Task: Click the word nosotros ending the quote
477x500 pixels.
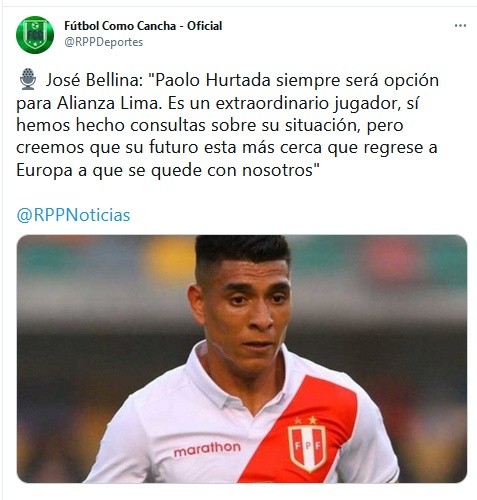Action: 277,171
